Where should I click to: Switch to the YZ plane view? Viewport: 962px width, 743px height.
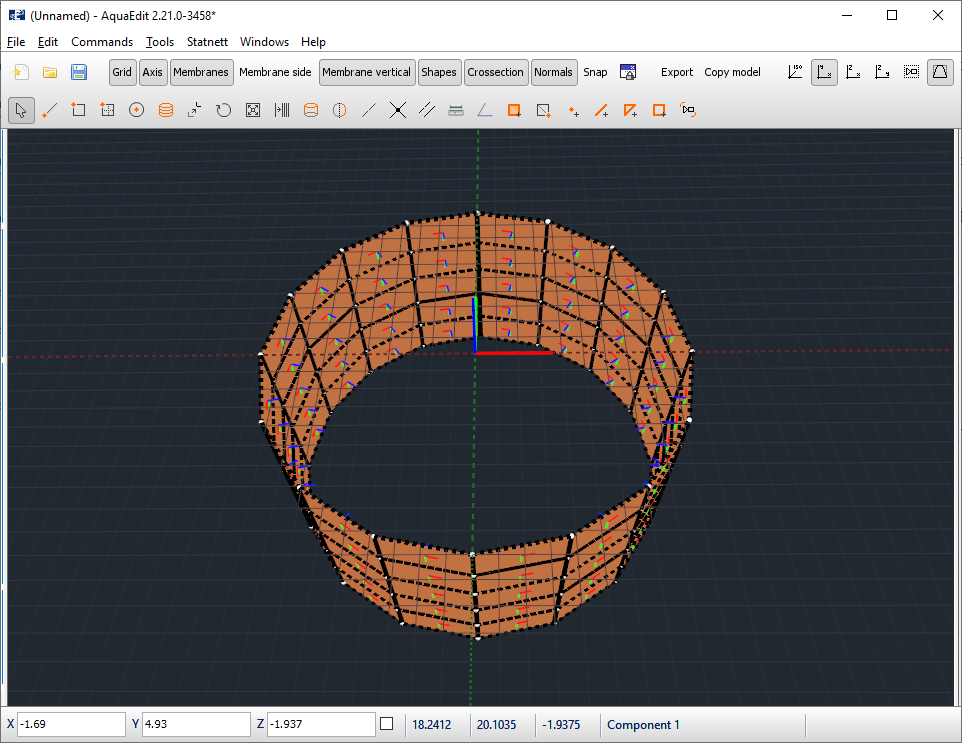pyautogui.click(x=882, y=72)
